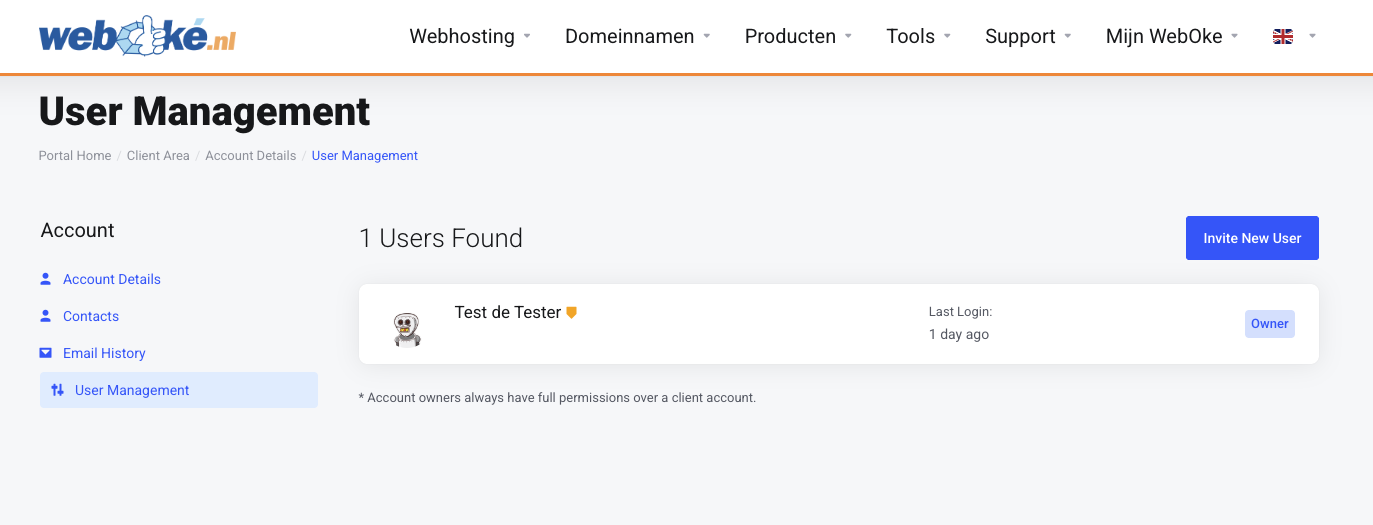Open the Mijn WebOke menu
The height and width of the screenshot is (525, 1373).
[x=1173, y=36]
